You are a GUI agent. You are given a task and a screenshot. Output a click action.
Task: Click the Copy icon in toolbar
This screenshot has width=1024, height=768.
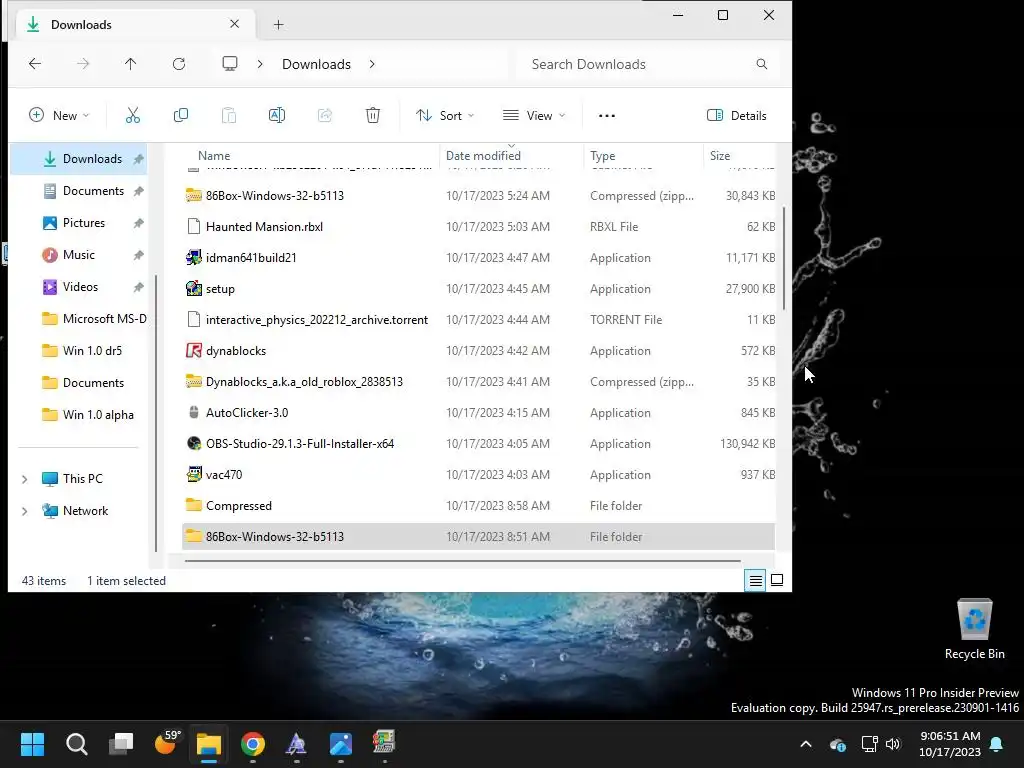coord(181,116)
